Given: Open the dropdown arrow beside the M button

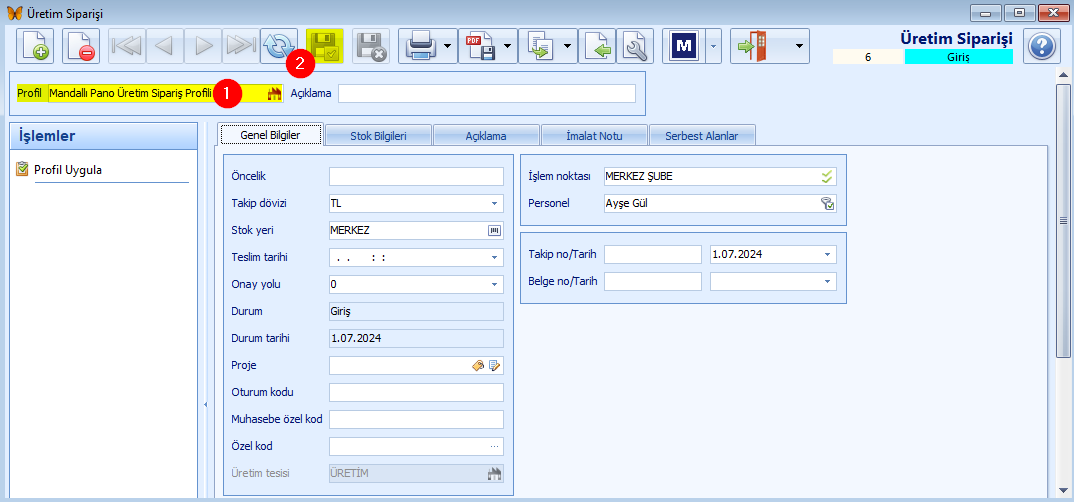Looking at the screenshot, I should tap(713, 47).
